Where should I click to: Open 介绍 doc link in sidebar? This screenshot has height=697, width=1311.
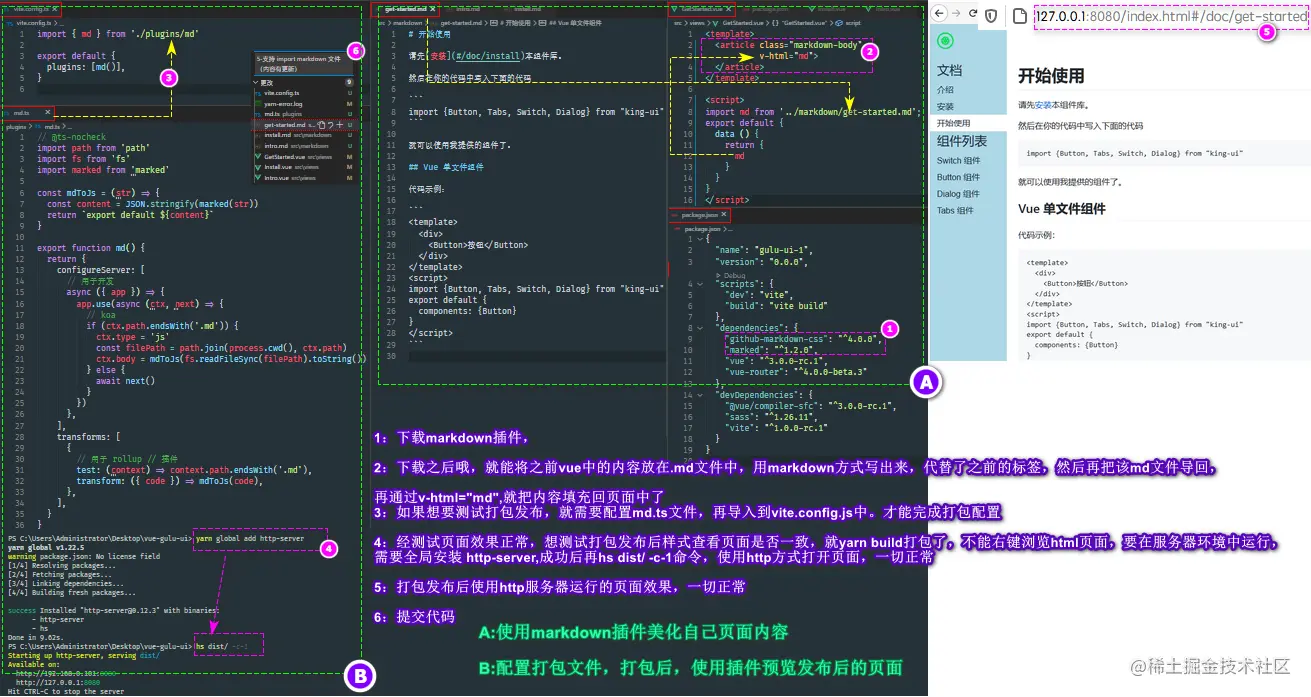[945, 90]
